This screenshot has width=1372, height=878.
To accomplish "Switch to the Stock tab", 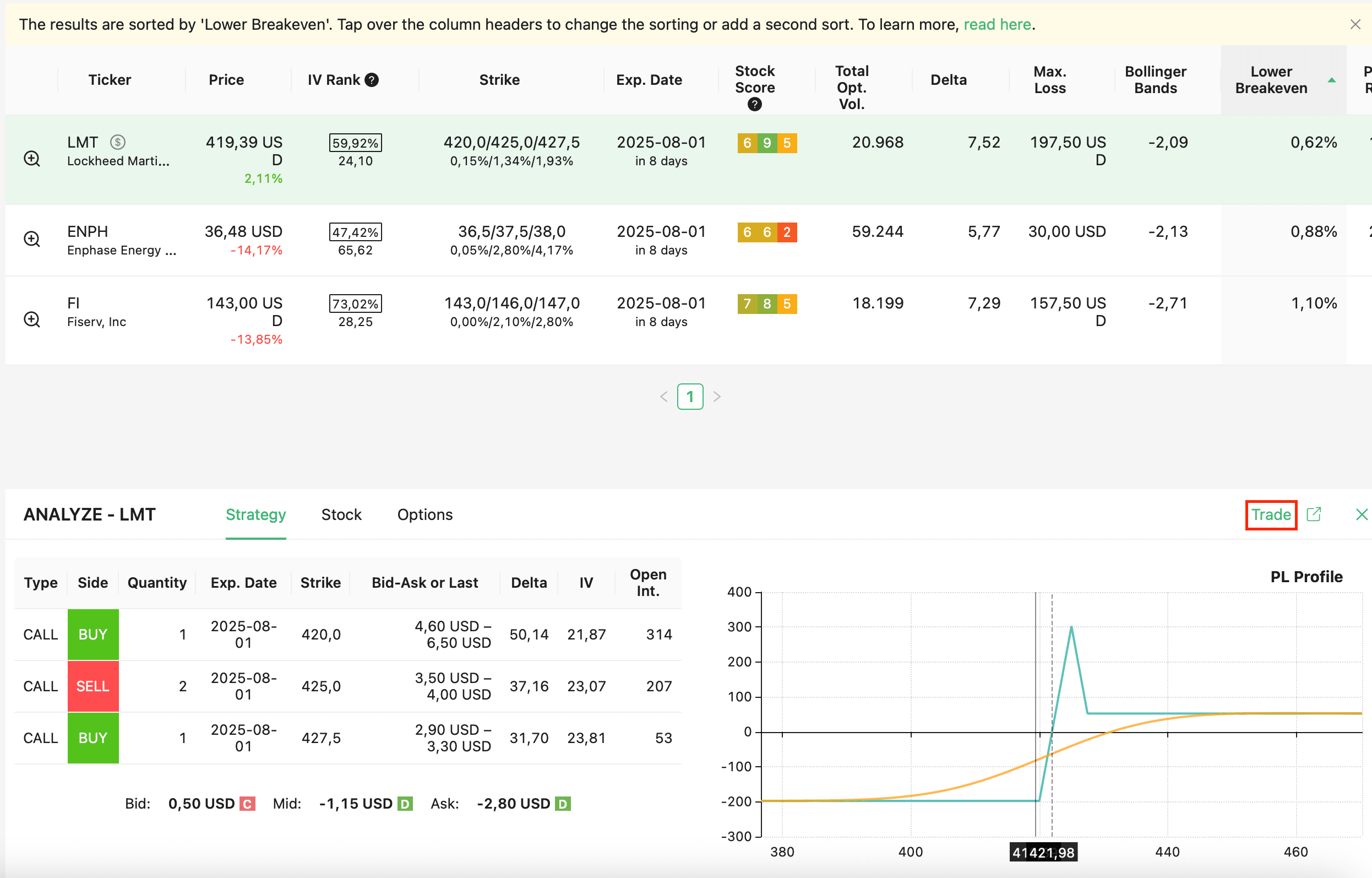I will 341,514.
